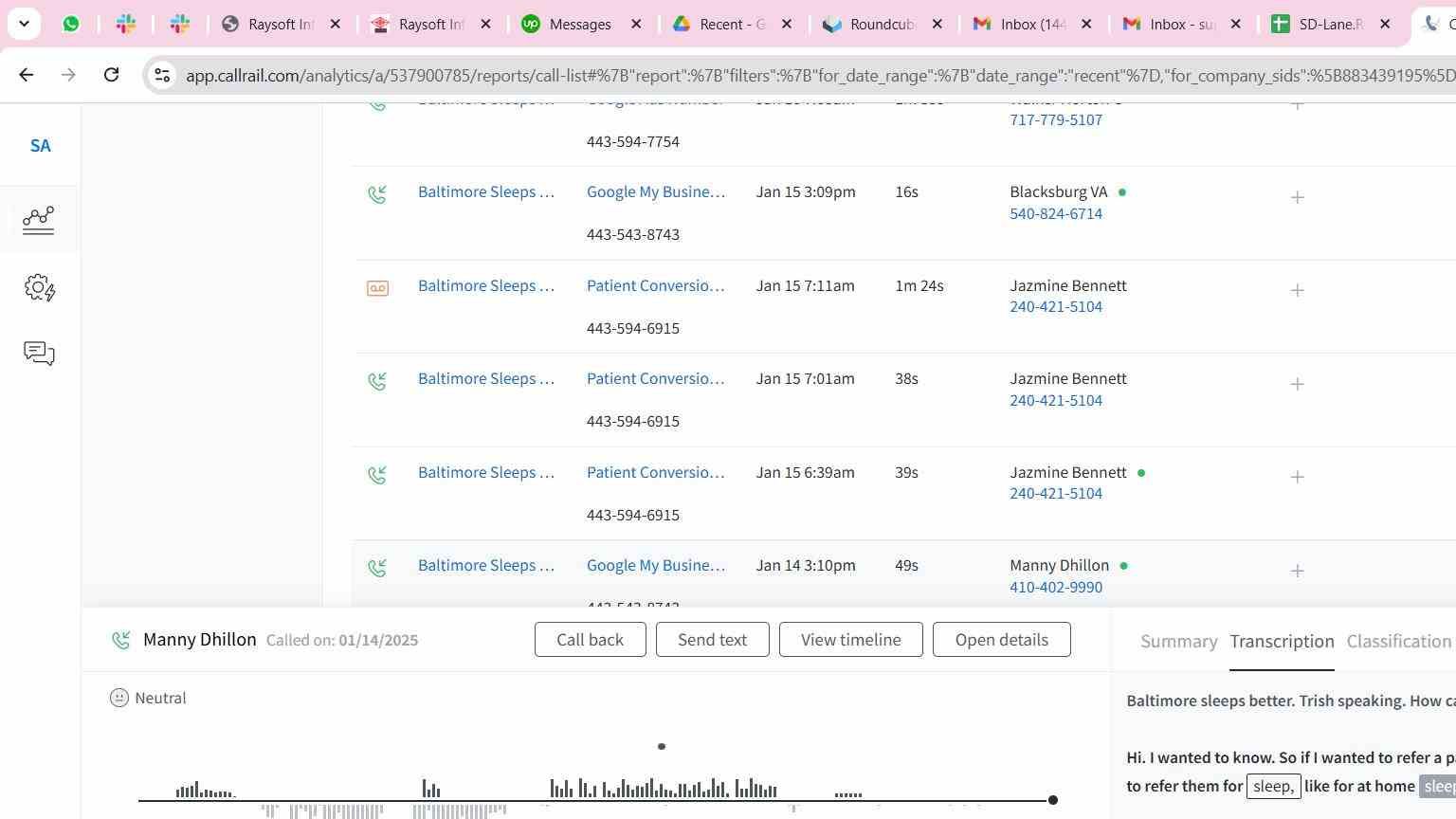Open Baltimore Sleeps company for Jan 15 7:01am
Screen dimensions: 1456x819
(x=486, y=378)
